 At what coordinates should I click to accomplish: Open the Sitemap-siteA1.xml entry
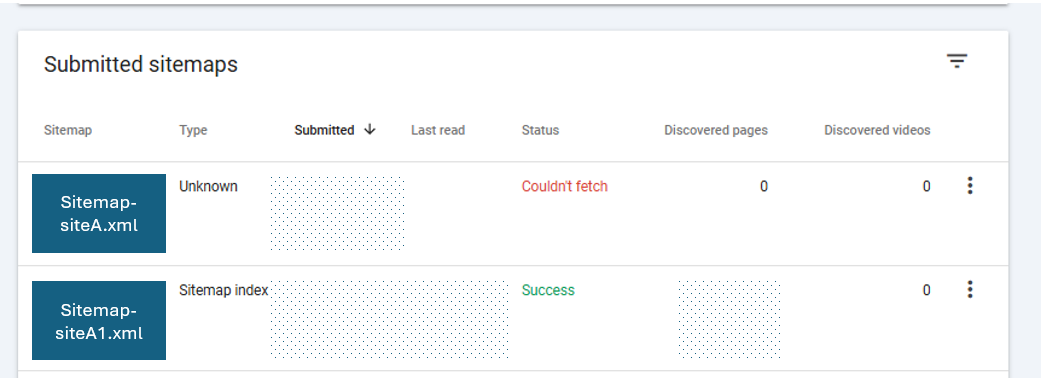click(x=99, y=321)
